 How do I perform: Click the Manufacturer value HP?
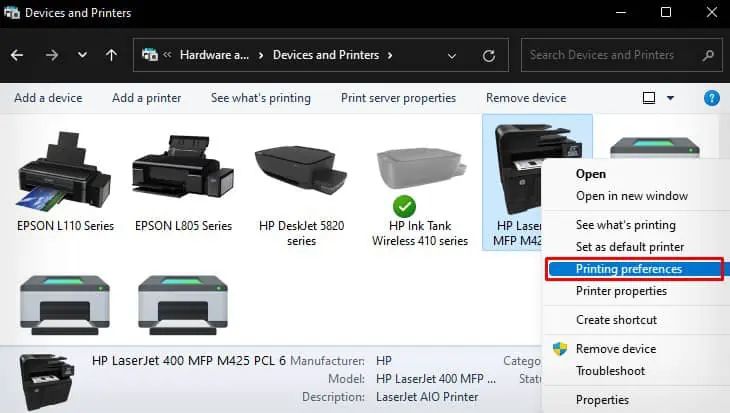384,361
